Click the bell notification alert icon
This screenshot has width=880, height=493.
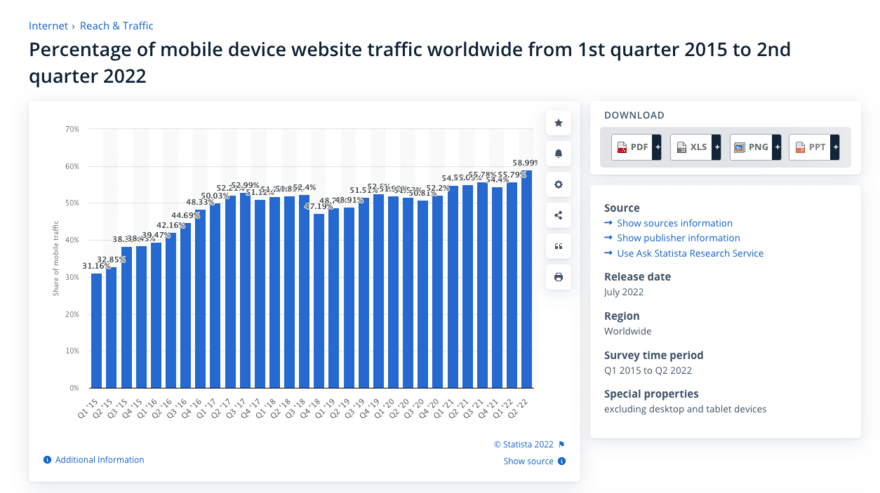[x=558, y=153]
